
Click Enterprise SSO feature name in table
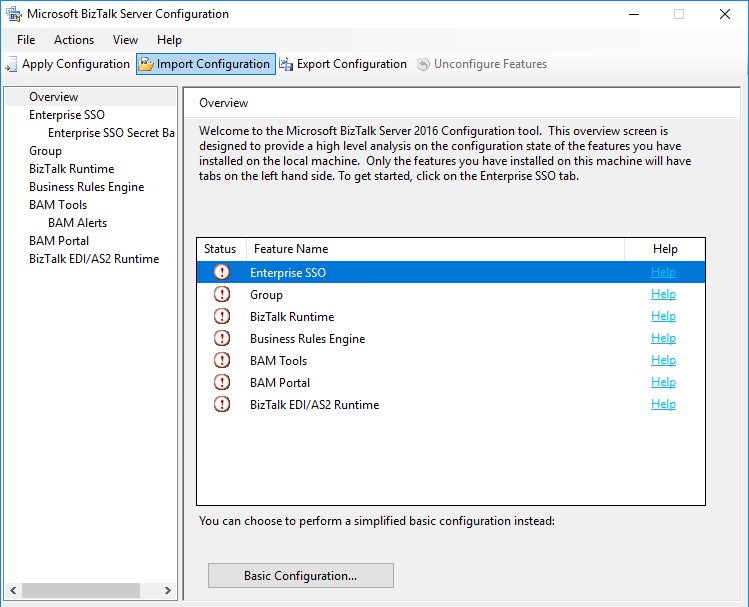click(288, 273)
